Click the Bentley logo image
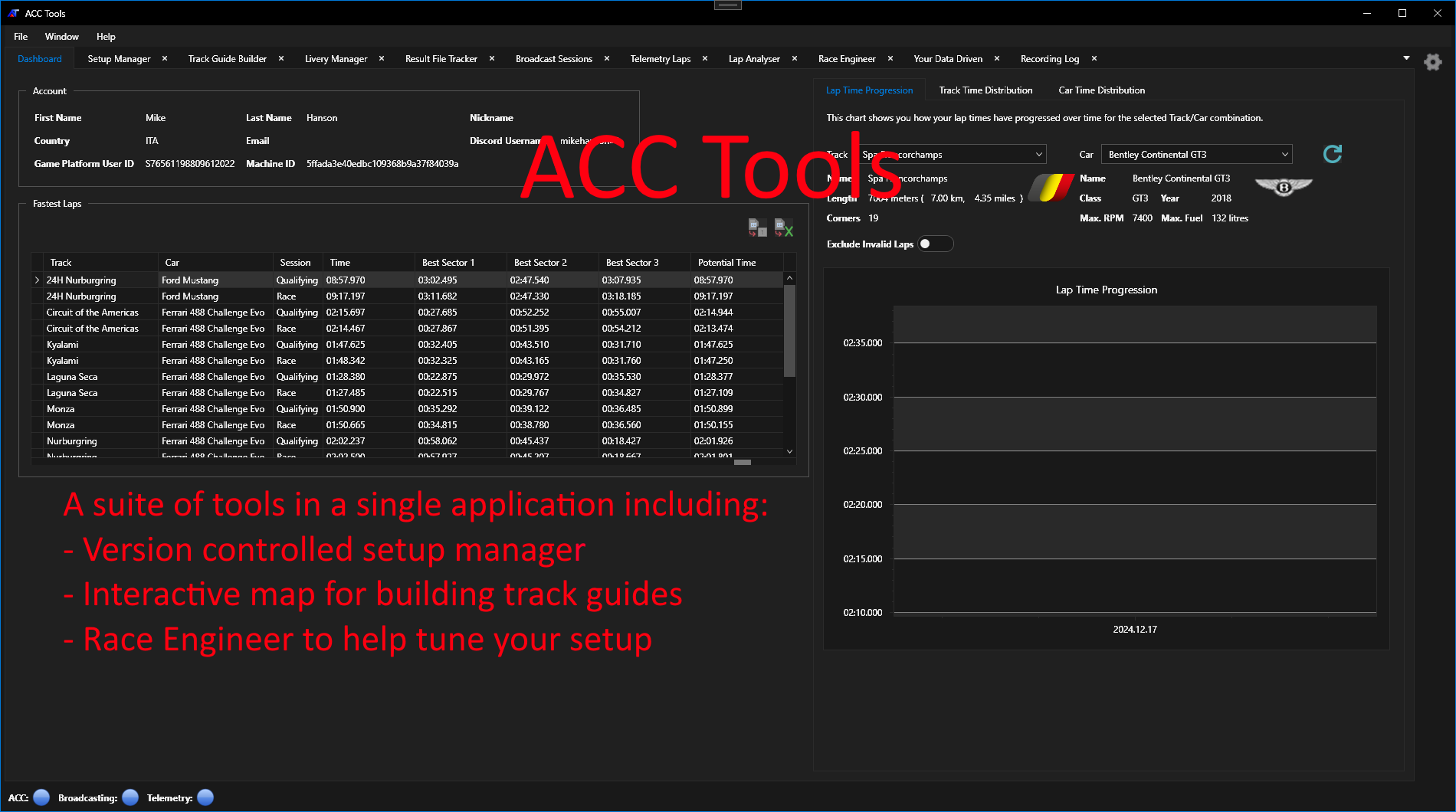 click(1284, 187)
